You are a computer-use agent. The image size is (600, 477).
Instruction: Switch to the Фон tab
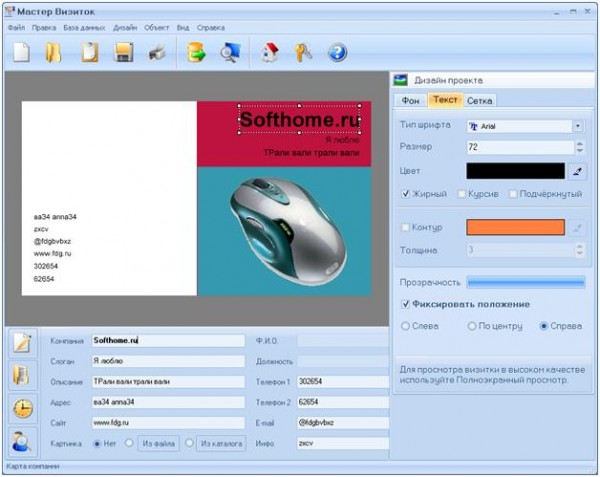tap(411, 101)
